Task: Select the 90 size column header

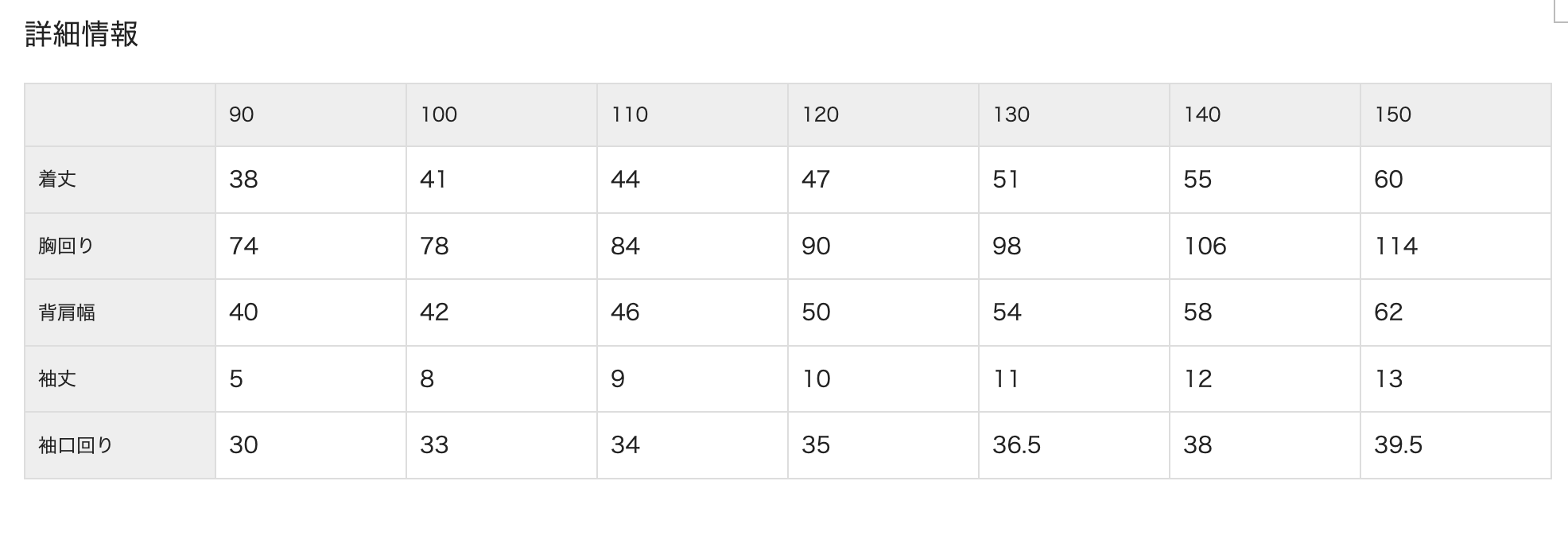Action: click(x=311, y=114)
